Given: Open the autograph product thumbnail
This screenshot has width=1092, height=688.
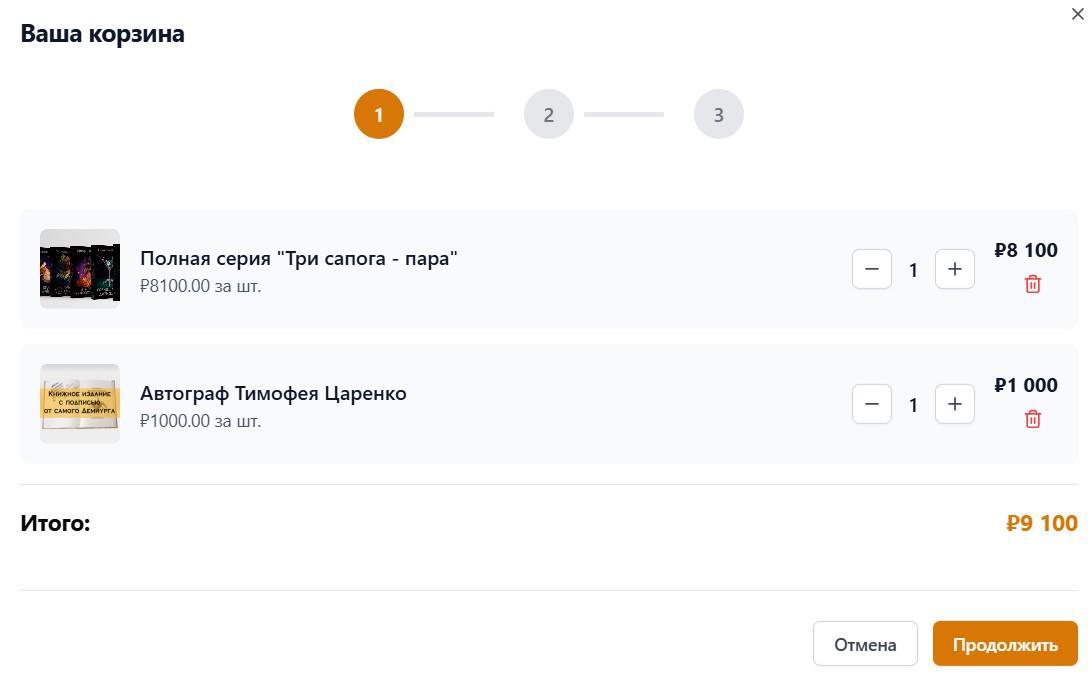Looking at the screenshot, I should click(x=80, y=404).
